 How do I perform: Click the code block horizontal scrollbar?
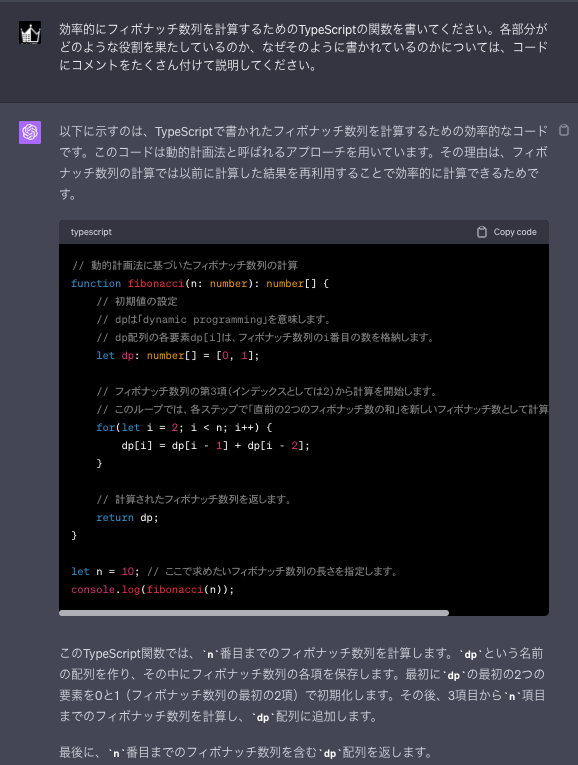coord(254,613)
